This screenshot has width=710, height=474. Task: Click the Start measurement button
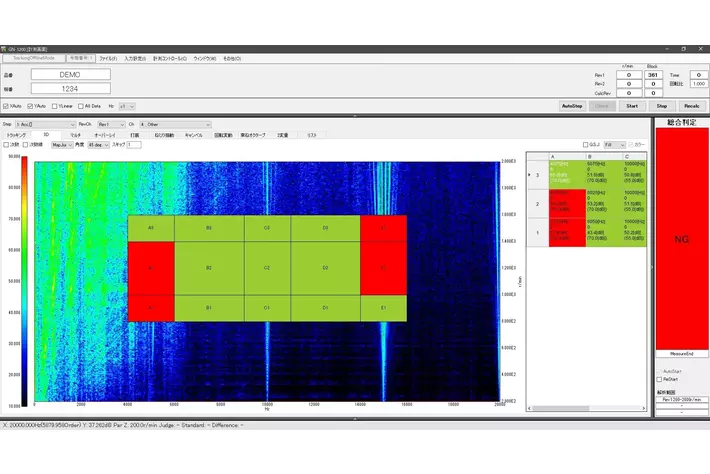[631, 105]
